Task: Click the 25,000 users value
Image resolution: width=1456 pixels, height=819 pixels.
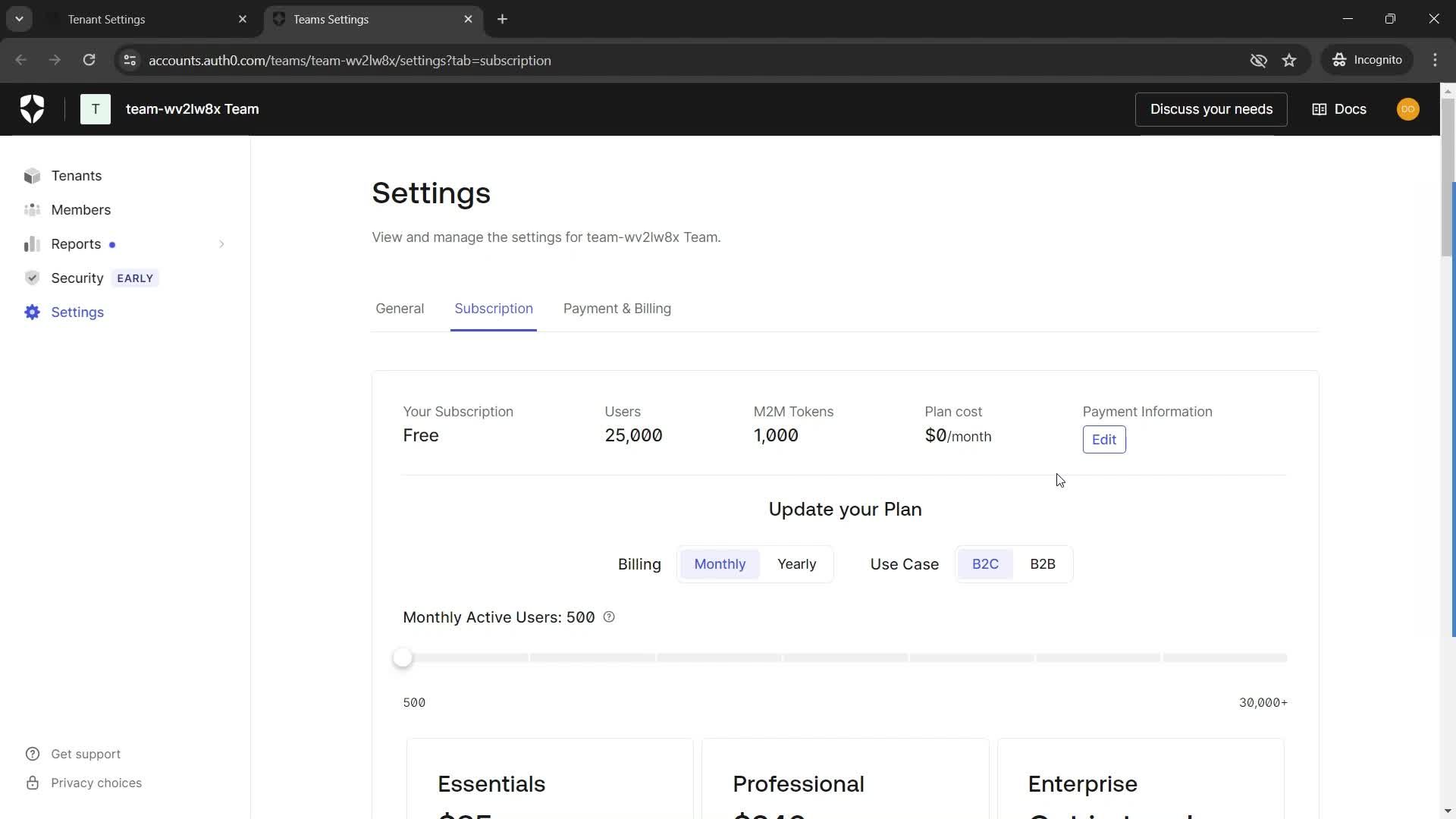Action: [633, 435]
